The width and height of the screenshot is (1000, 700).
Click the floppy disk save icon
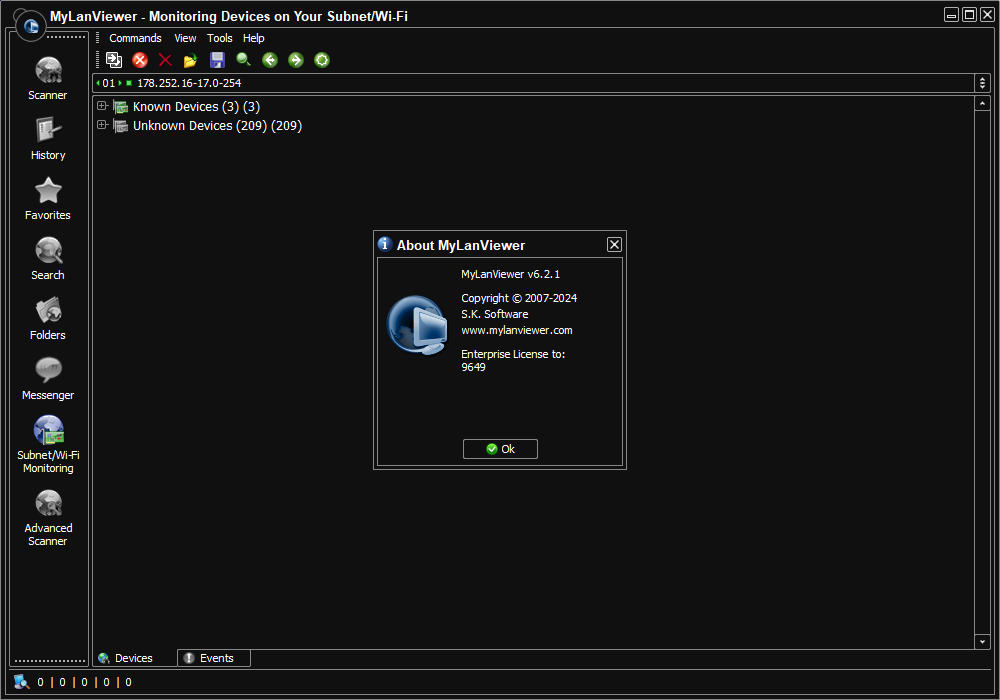coord(217,60)
